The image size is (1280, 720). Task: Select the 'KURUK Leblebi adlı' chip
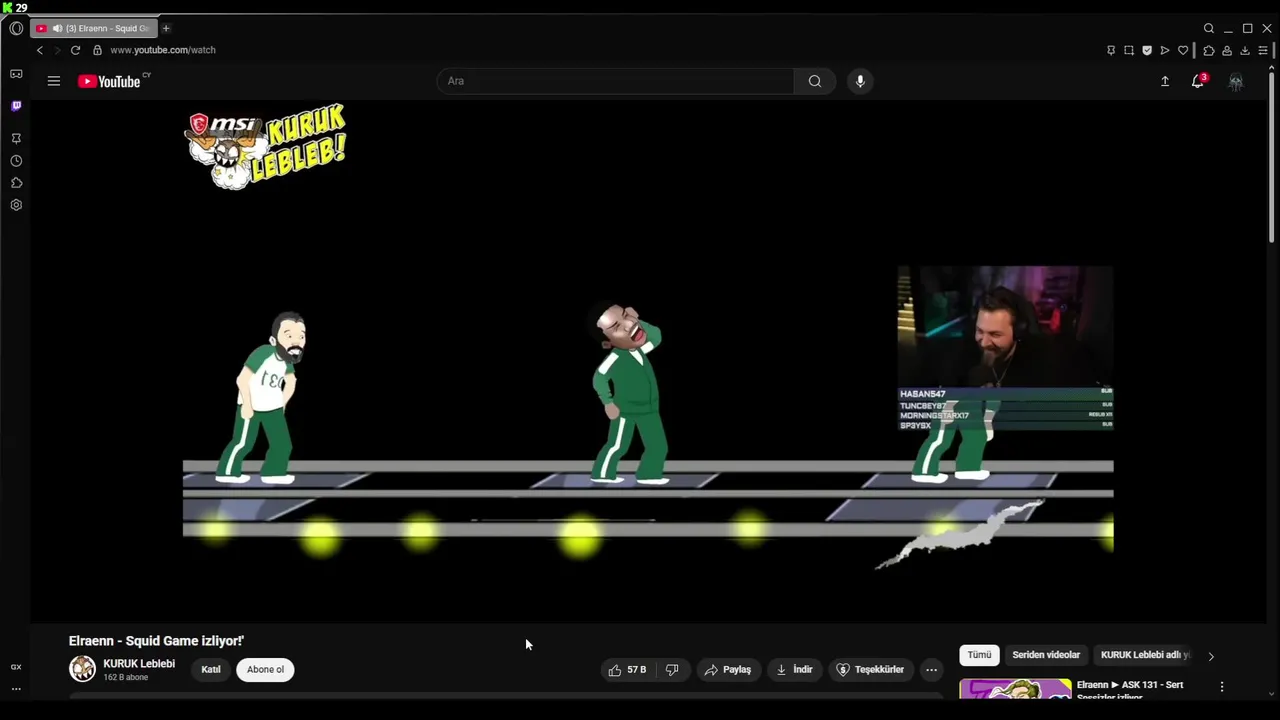coord(1145,655)
